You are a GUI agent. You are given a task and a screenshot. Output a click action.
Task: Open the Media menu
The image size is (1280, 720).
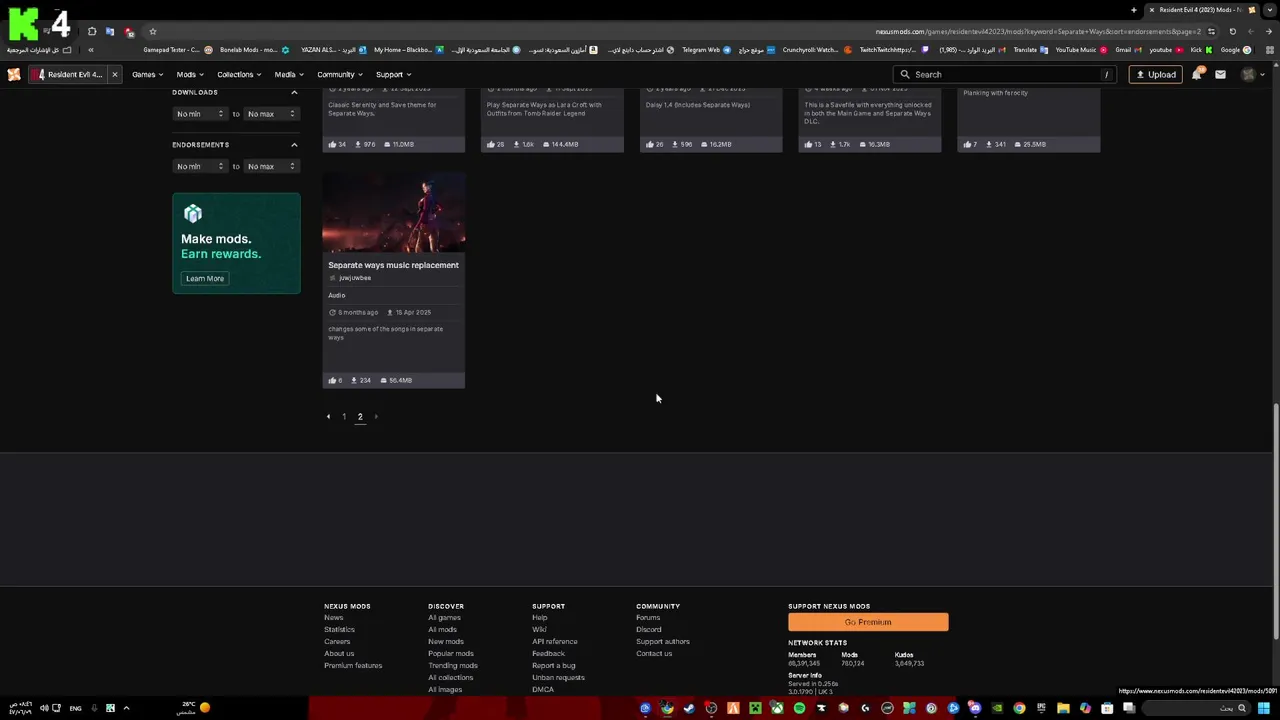(x=289, y=74)
